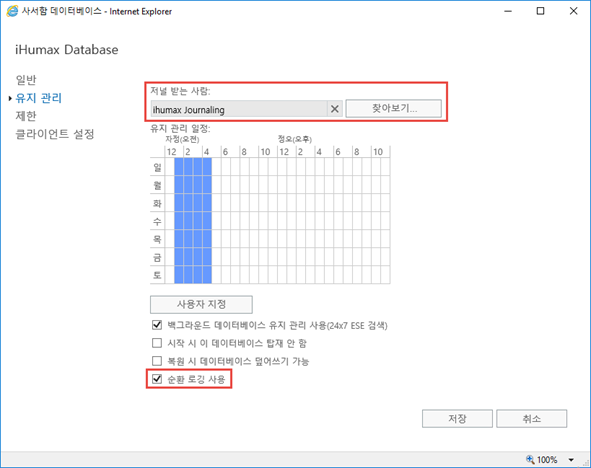591x468 pixels.
Task: Close the Internet Explorer window
Action: coord(573,11)
